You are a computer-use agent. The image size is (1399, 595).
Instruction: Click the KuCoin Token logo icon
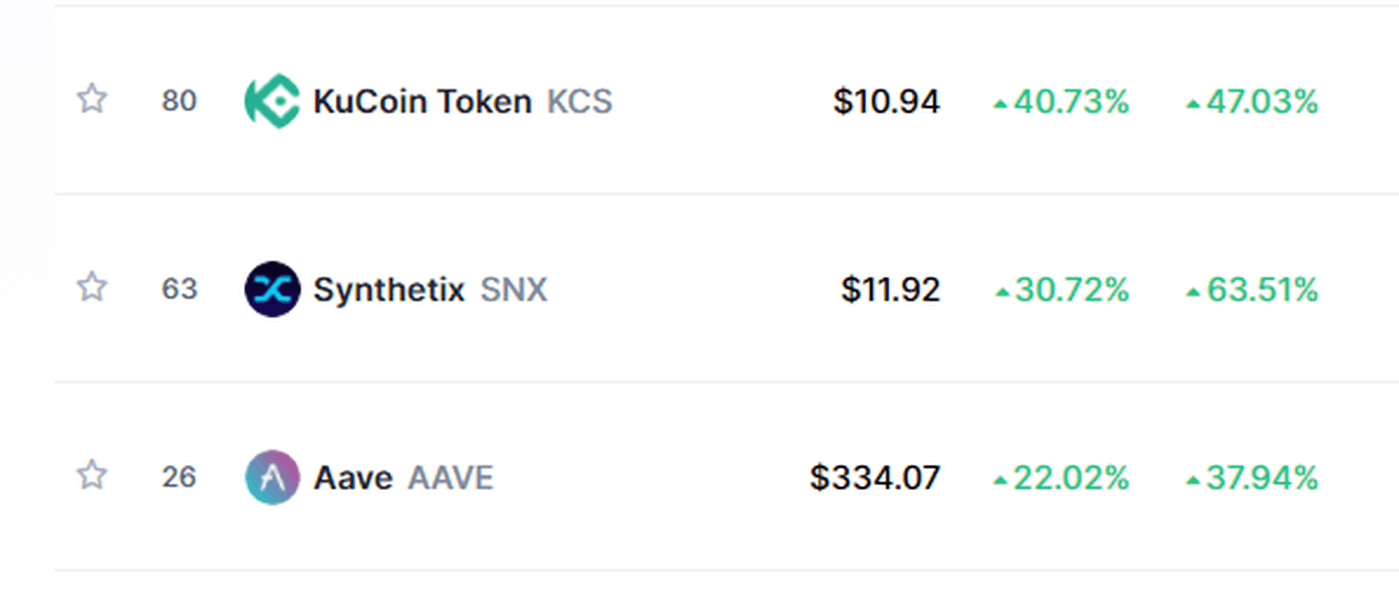tap(272, 101)
